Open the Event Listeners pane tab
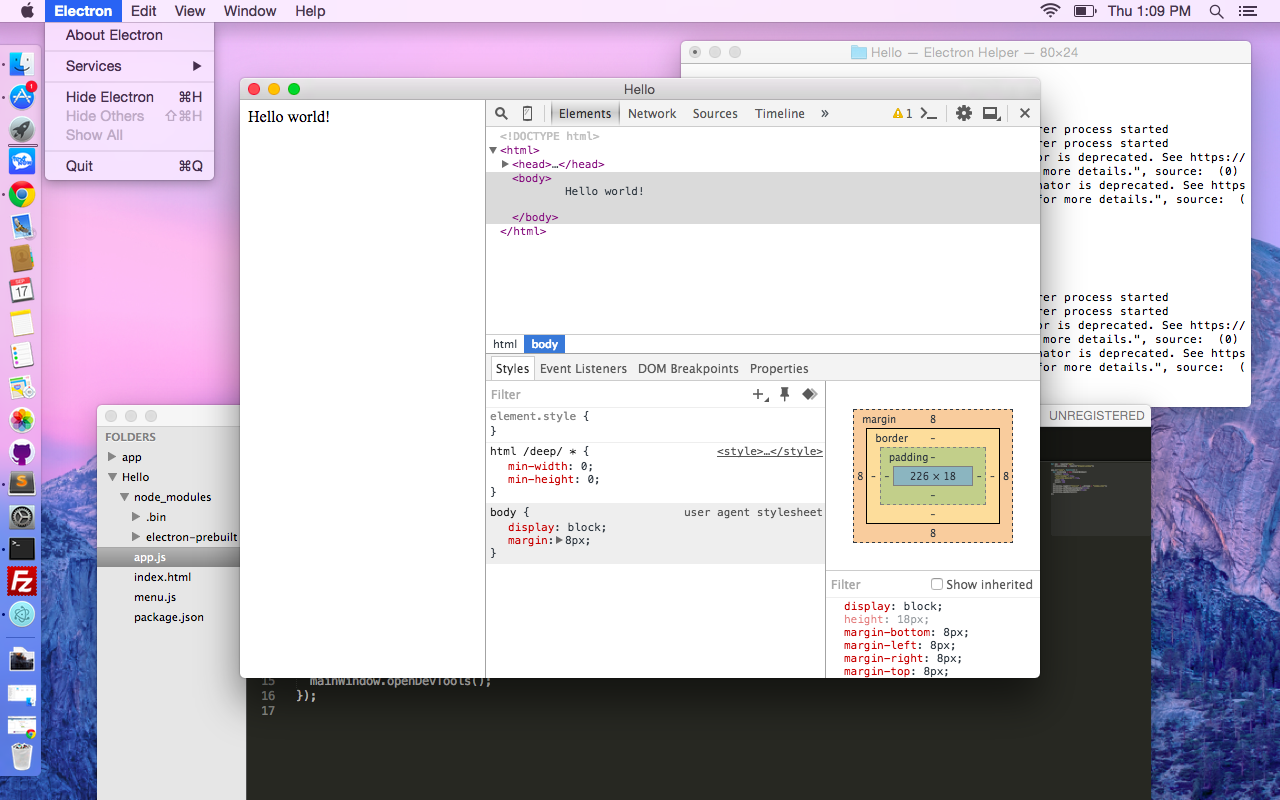The image size is (1280, 800). [x=583, y=369]
